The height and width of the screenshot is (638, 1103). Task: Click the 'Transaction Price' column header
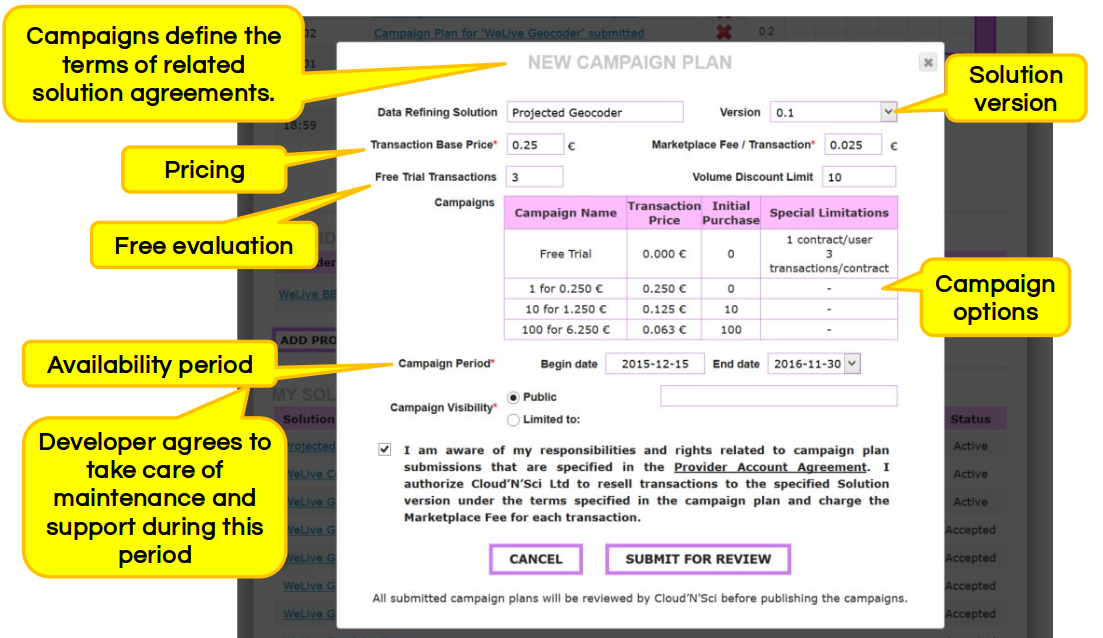[664, 213]
